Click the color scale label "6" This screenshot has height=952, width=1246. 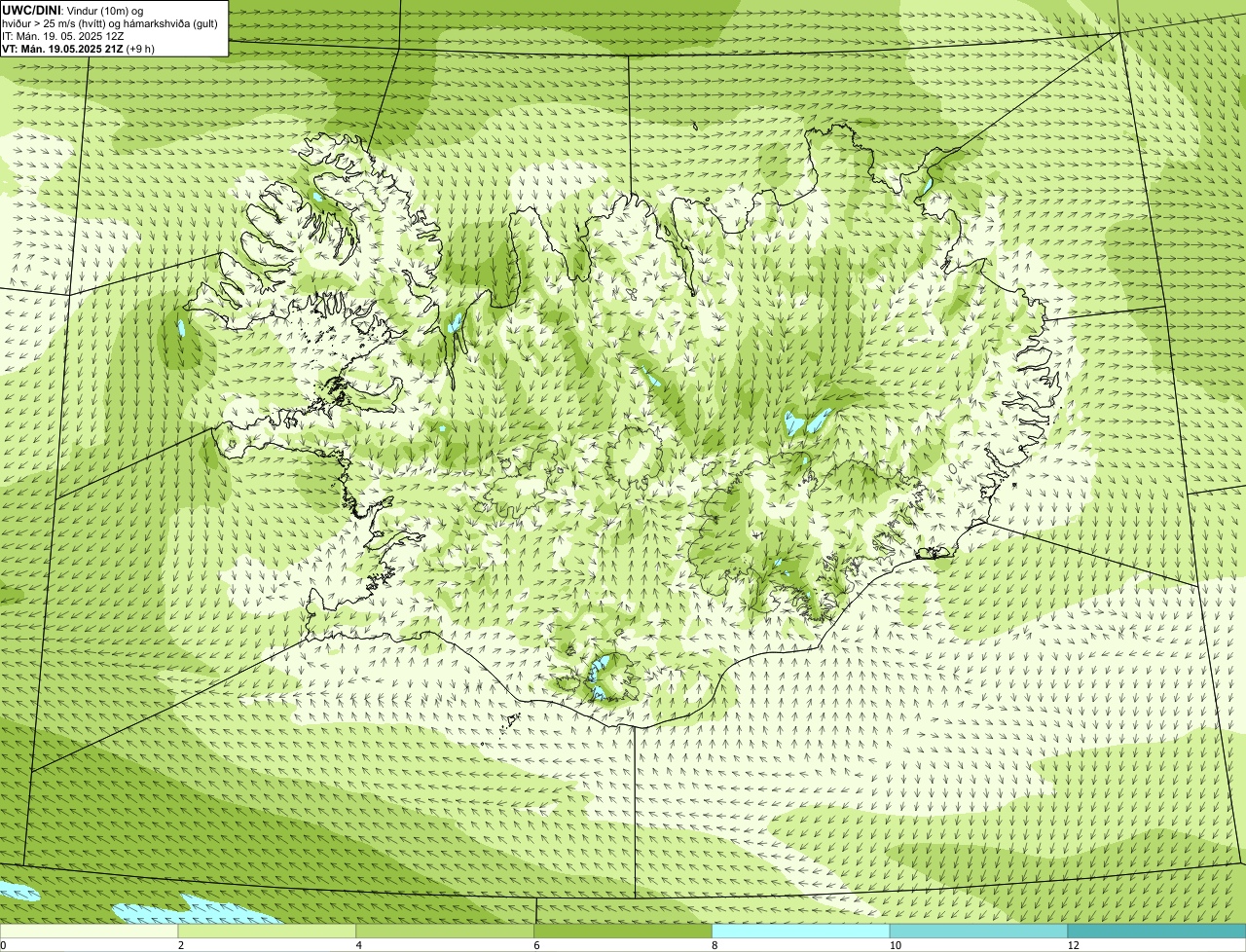(535, 945)
